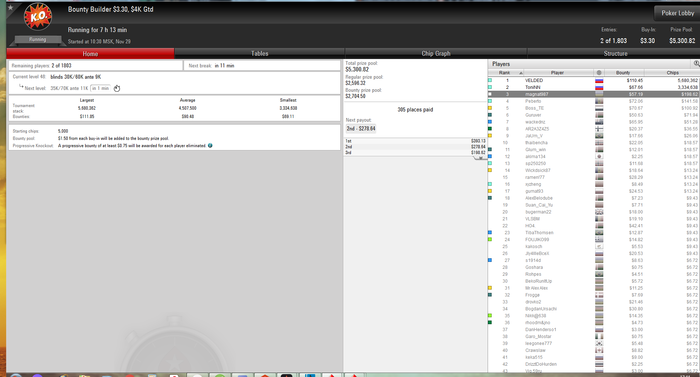Screen dimensions: 700x377
Task: Click the flag icon in Caro_Mostar's row
Action: point(599,337)
